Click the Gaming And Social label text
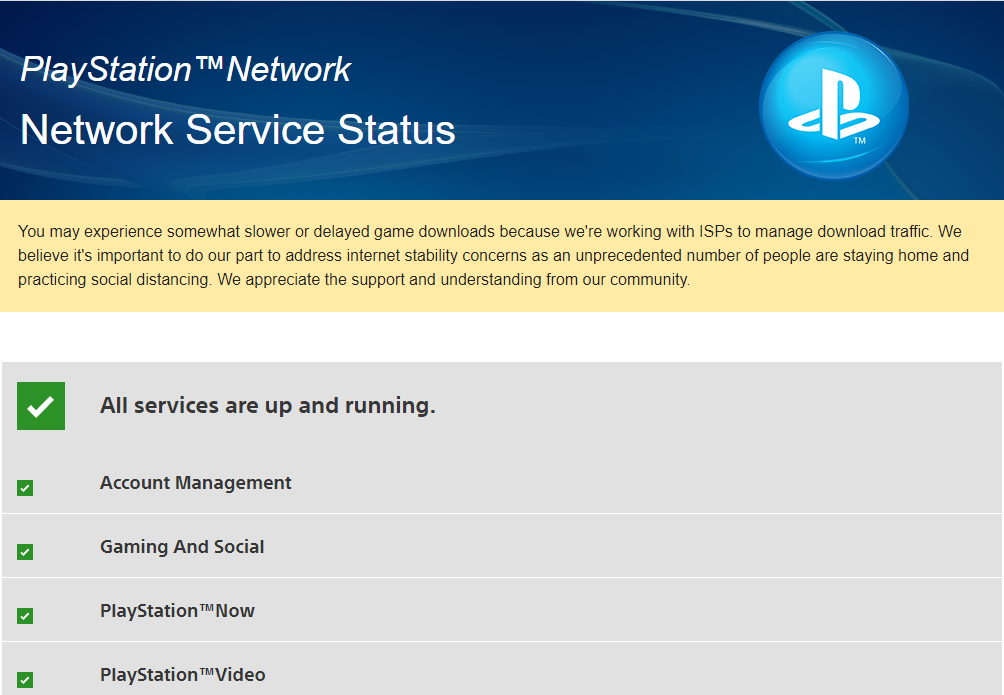 [182, 546]
